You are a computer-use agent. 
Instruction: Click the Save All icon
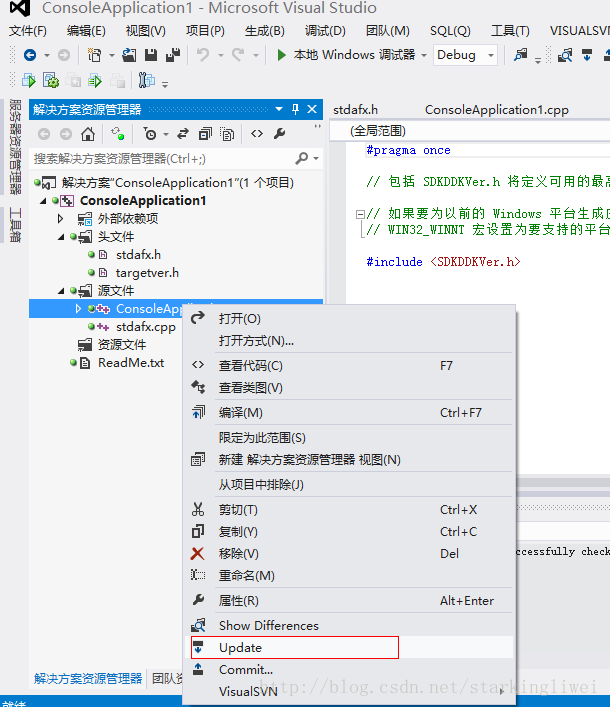tap(173, 55)
